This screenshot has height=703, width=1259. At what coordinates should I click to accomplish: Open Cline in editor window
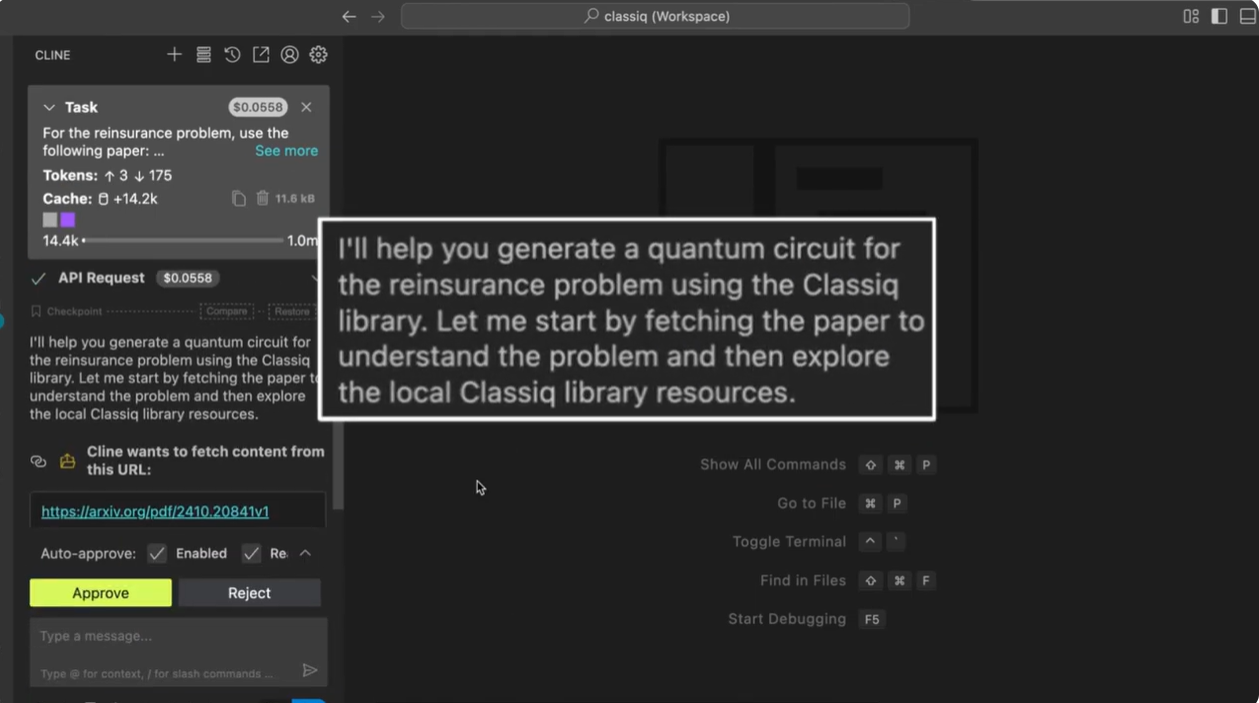pyautogui.click(x=261, y=54)
